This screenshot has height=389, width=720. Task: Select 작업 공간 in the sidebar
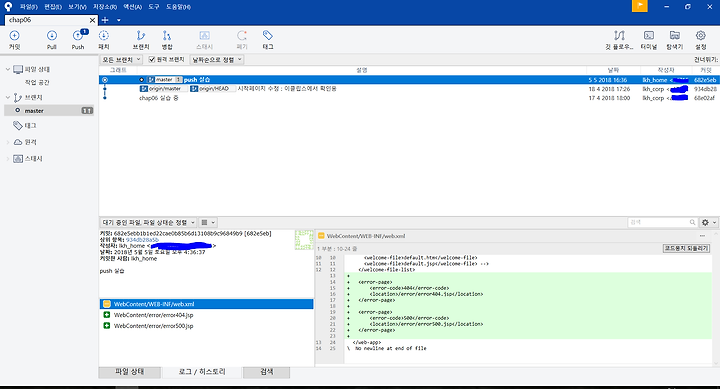coord(37,82)
